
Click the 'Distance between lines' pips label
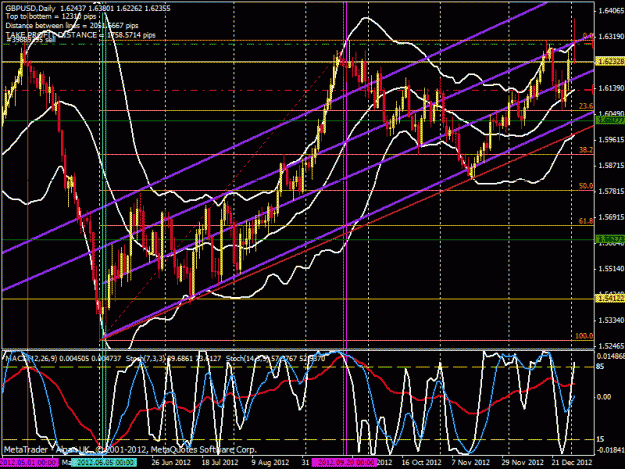[x=72, y=26]
